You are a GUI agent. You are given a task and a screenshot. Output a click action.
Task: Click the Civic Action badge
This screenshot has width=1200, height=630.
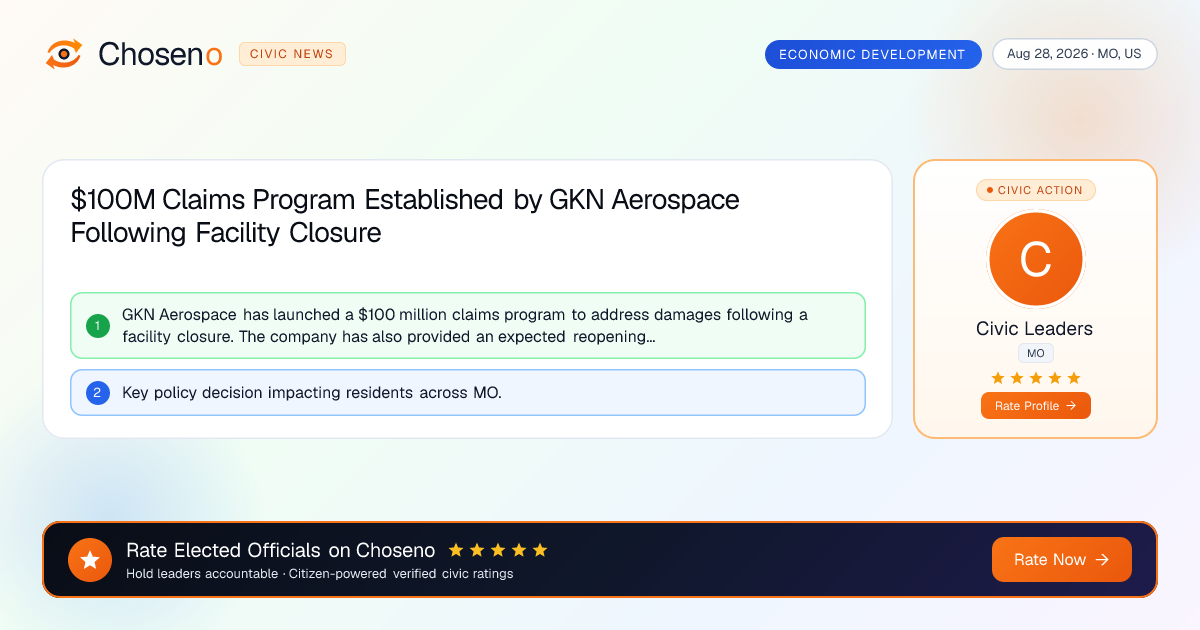[x=1035, y=190]
